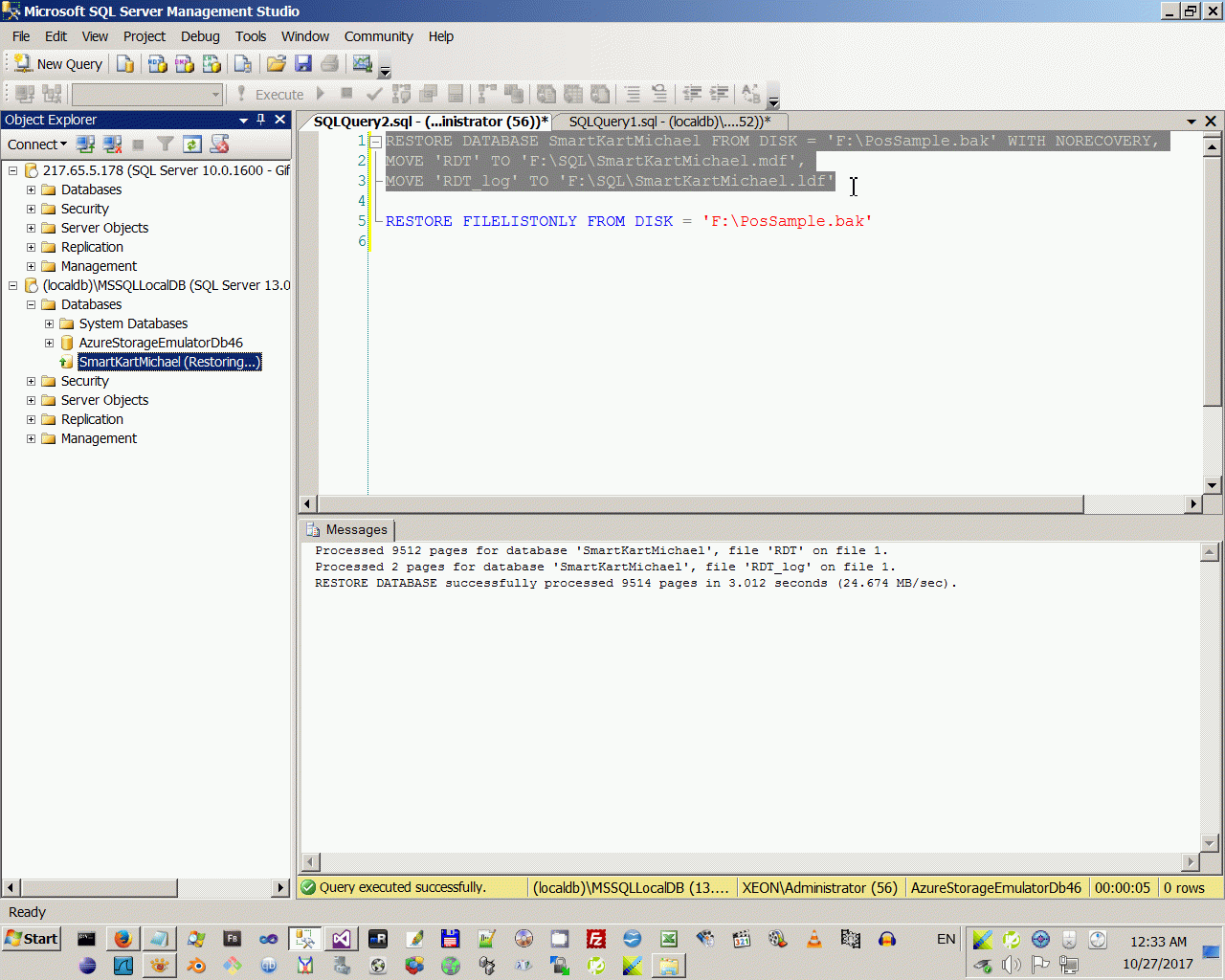Image resolution: width=1225 pixels, height=980 pixels.
Task: Click the New Query toolbar button
Action: (58, 64)
